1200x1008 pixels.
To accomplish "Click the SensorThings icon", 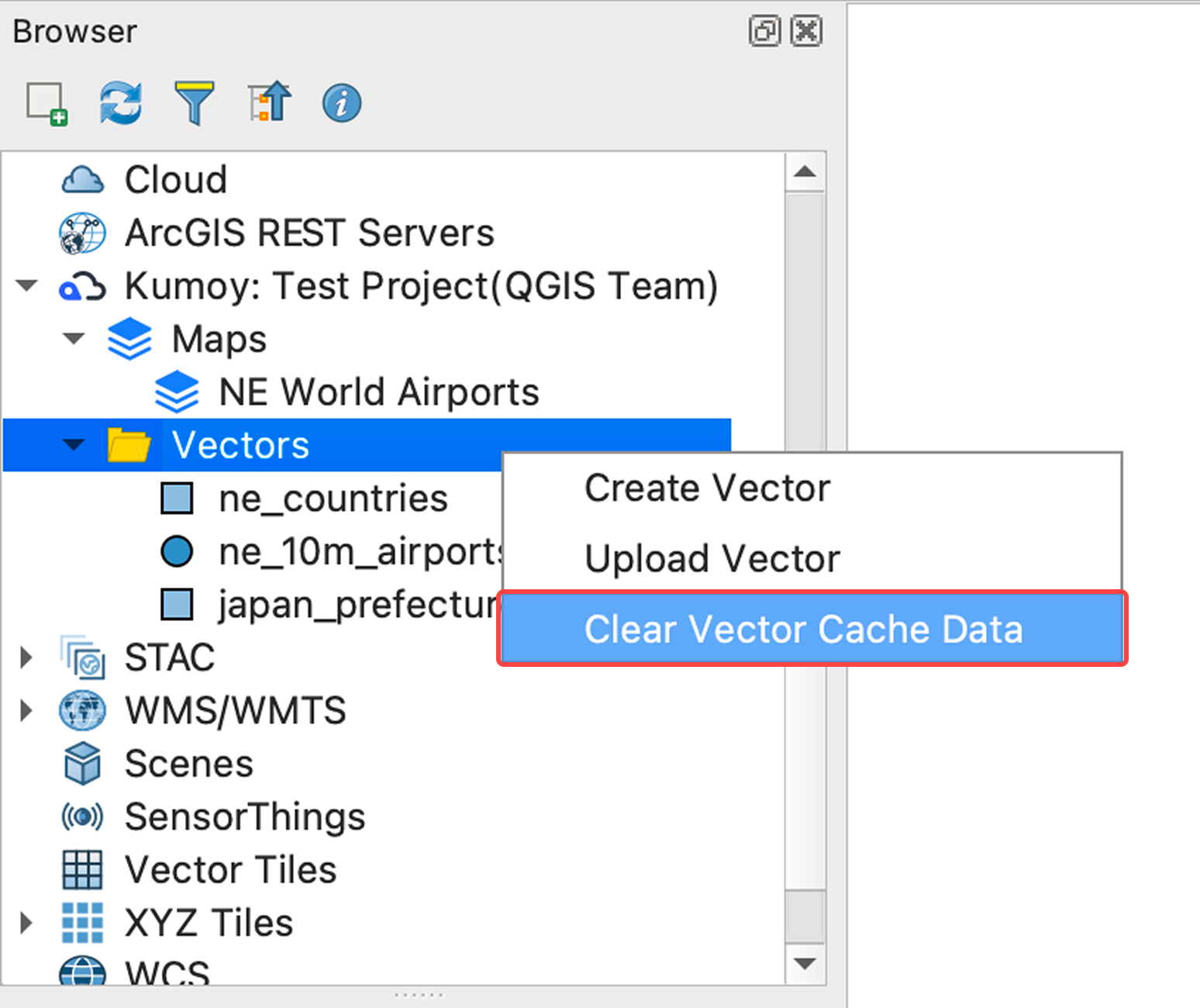I will pyautogui.click(x=81, y=816).
